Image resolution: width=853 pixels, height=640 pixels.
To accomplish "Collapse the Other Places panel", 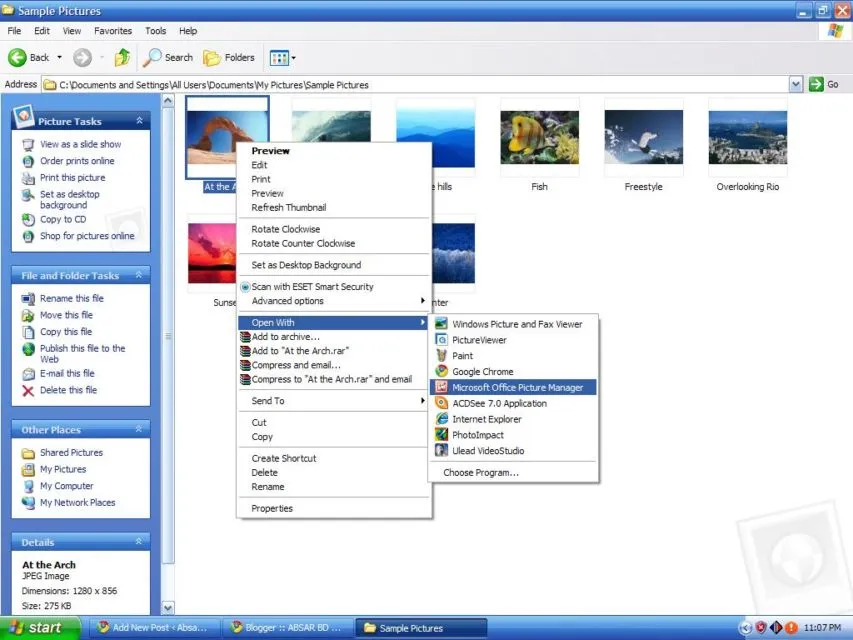I will pos(139,429).
